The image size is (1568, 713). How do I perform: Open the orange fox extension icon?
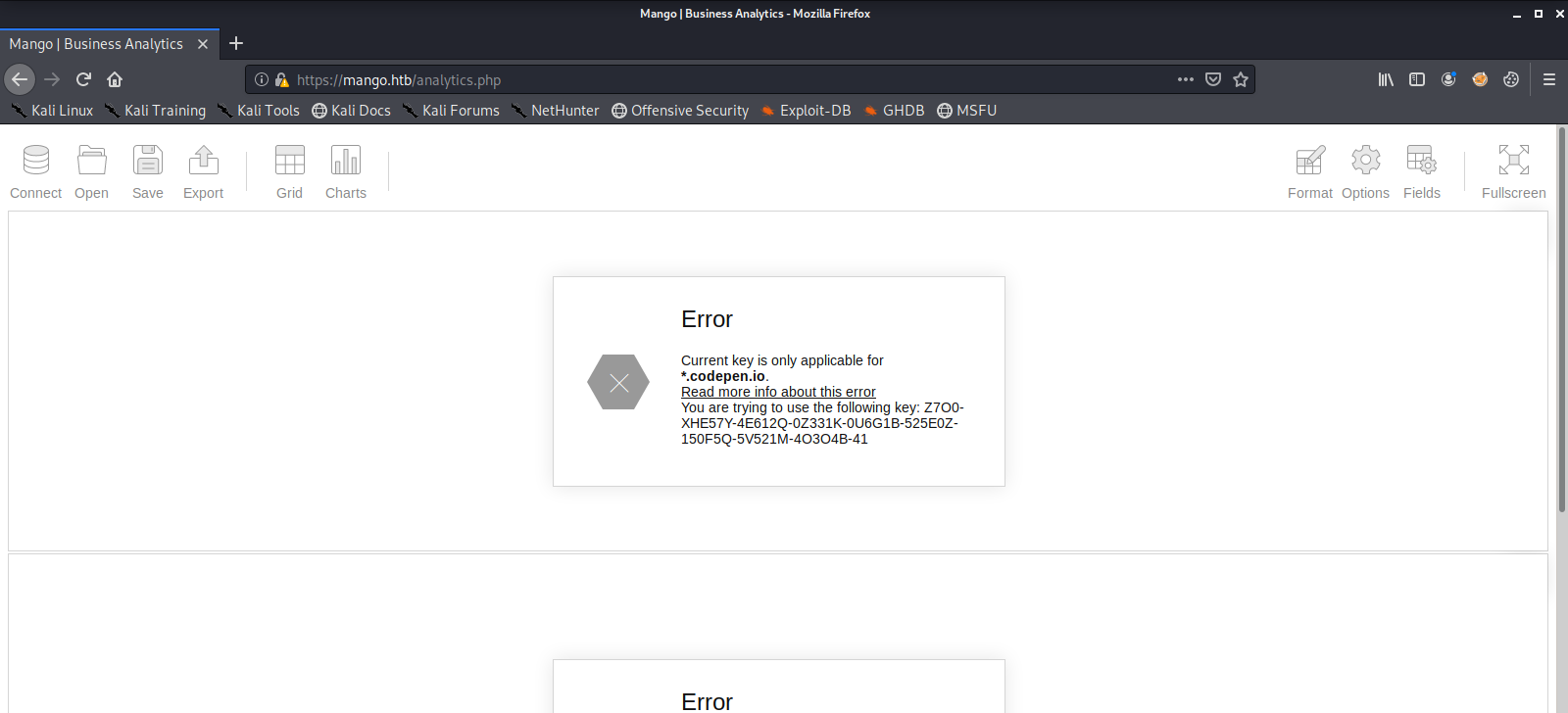pos(1480,79)
